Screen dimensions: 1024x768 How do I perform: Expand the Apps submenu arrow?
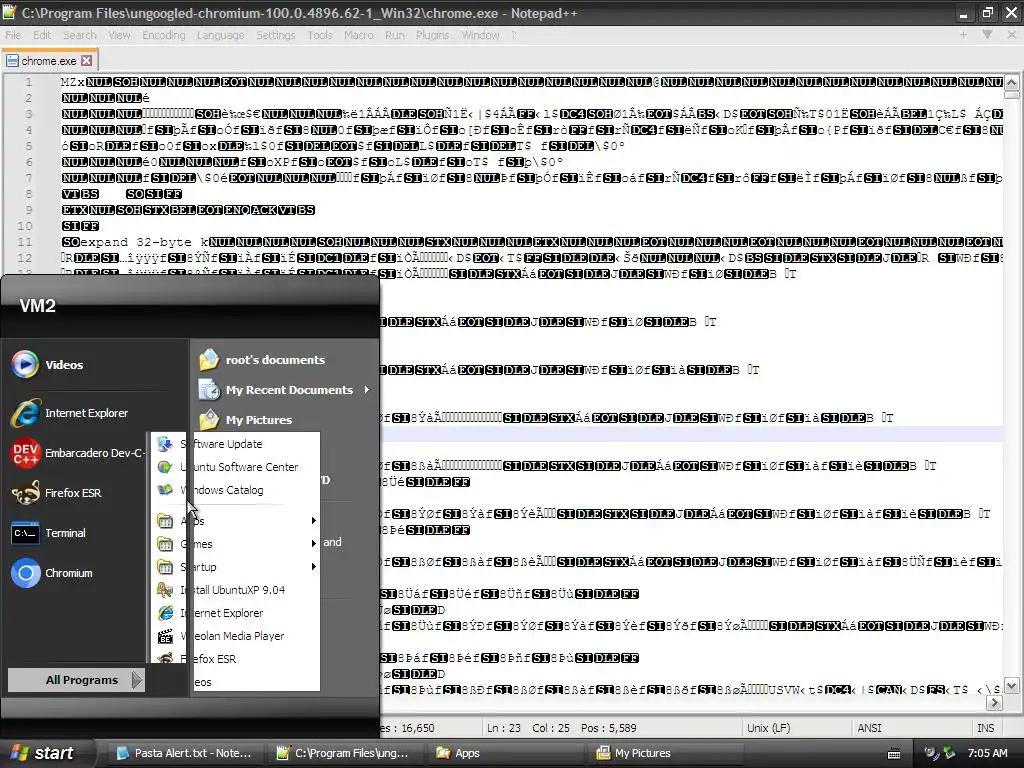pyautogui.click(x=313, y=520)
